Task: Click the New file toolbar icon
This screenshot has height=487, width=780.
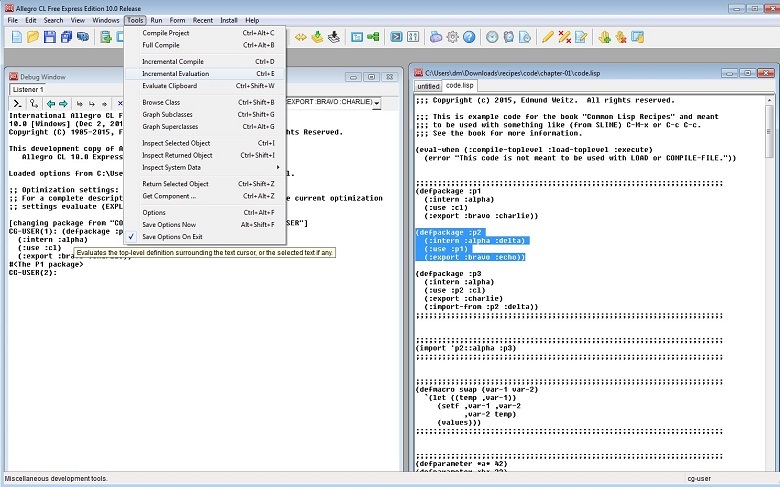Action: click(x=16, y=37)
